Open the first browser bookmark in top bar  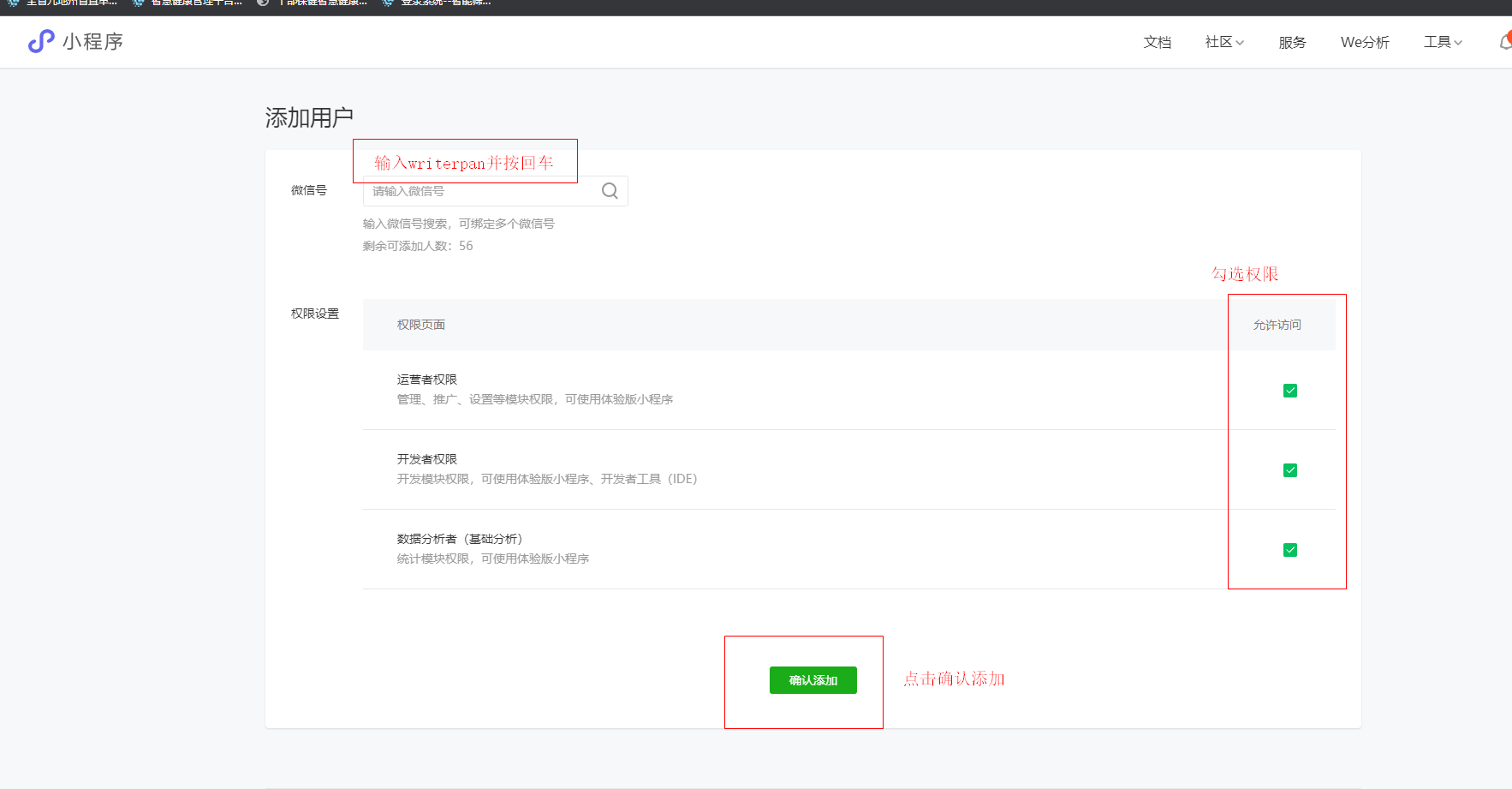point(63,3)
